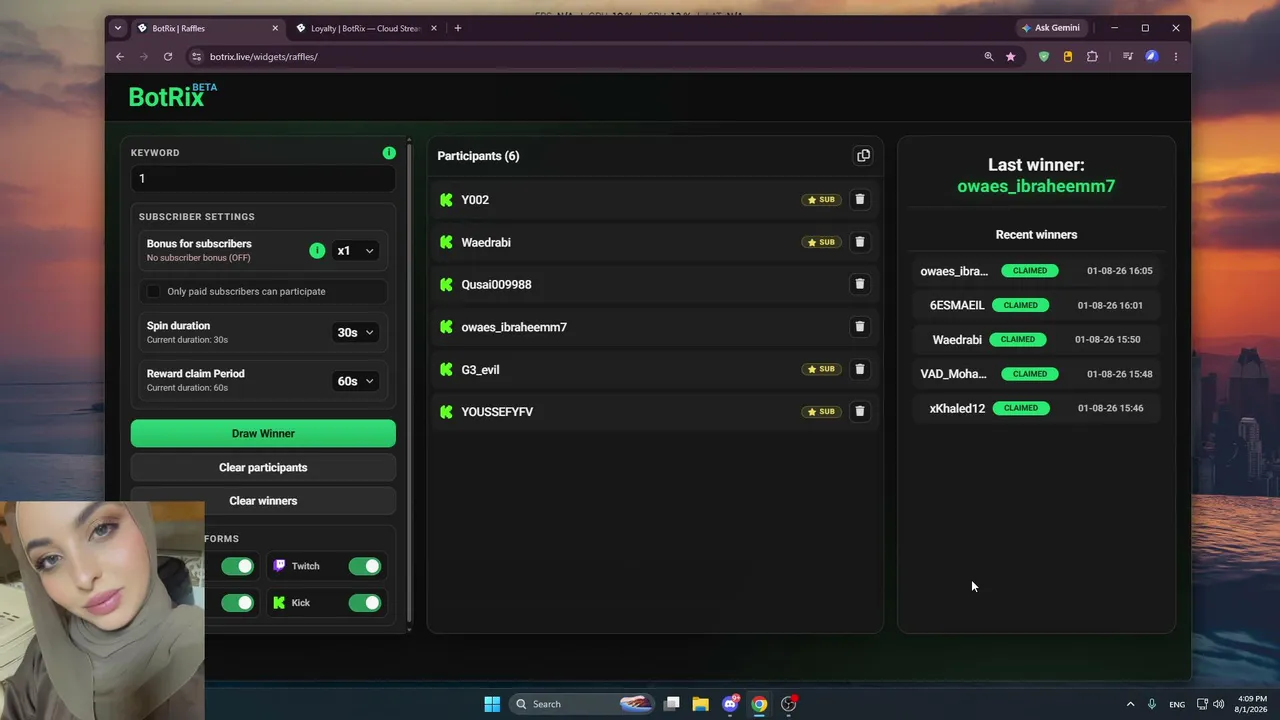
Task: Open Chrome media controls icon
Action: tap(1128, 57)
